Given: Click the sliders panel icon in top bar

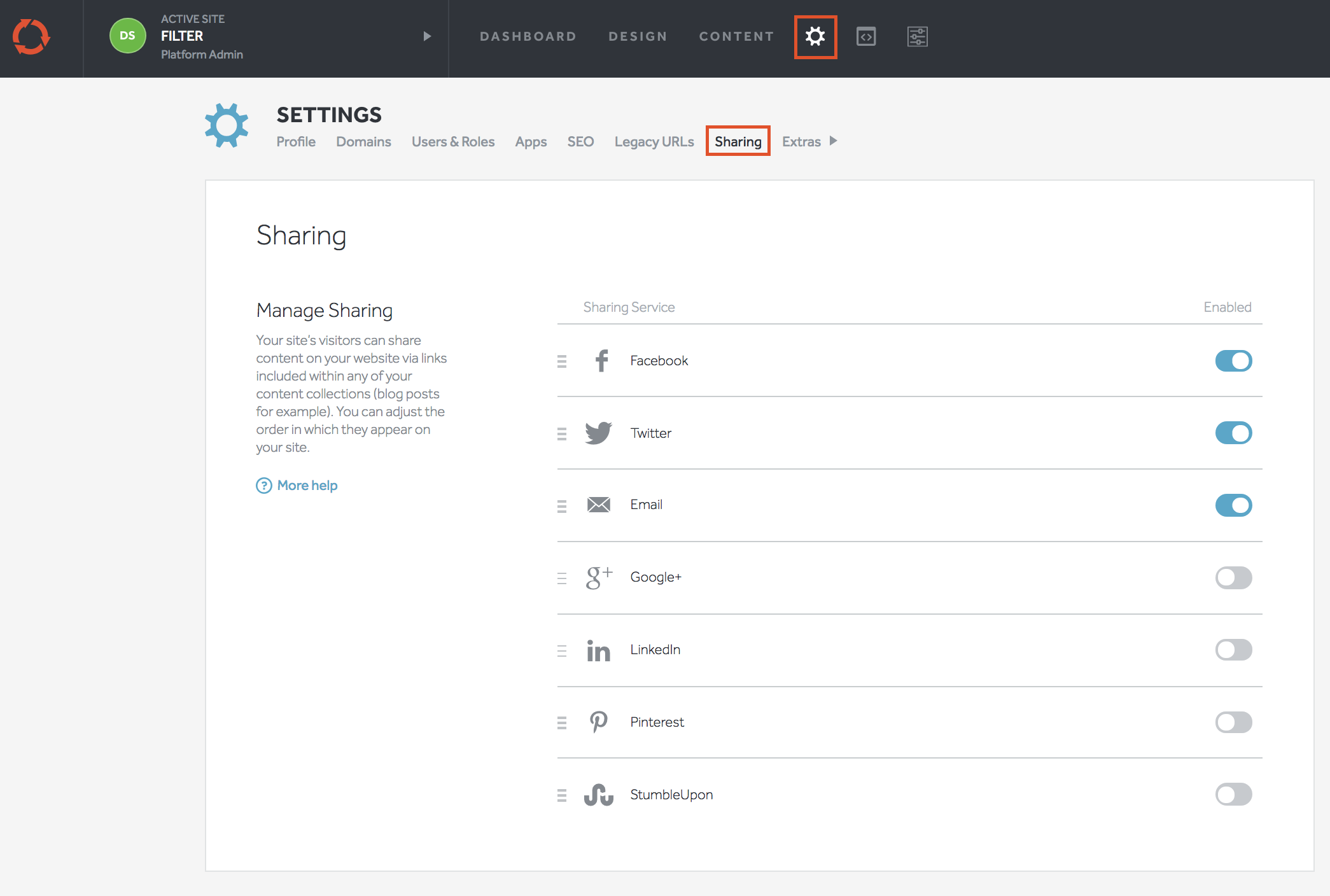Looking at the screenshot, I should (x=917, y=37).
